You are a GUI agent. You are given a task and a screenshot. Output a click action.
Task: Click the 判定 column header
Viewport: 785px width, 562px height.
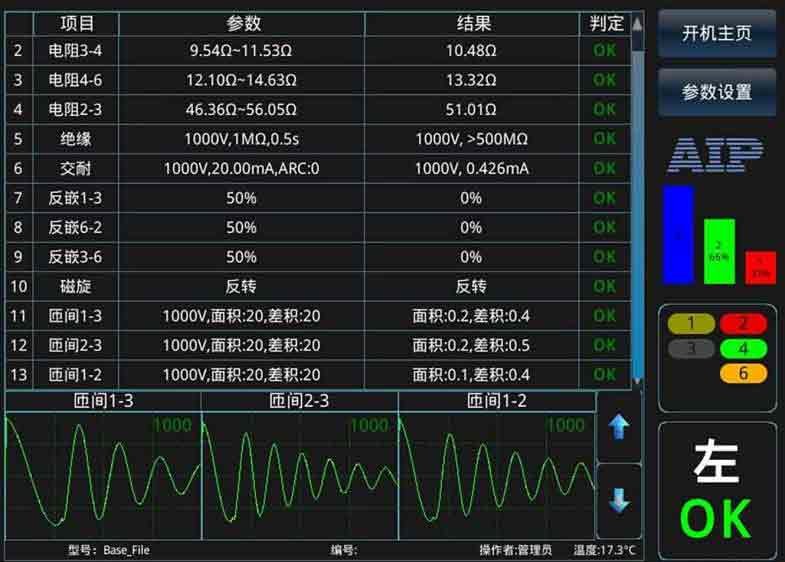[x=605, y=24]
